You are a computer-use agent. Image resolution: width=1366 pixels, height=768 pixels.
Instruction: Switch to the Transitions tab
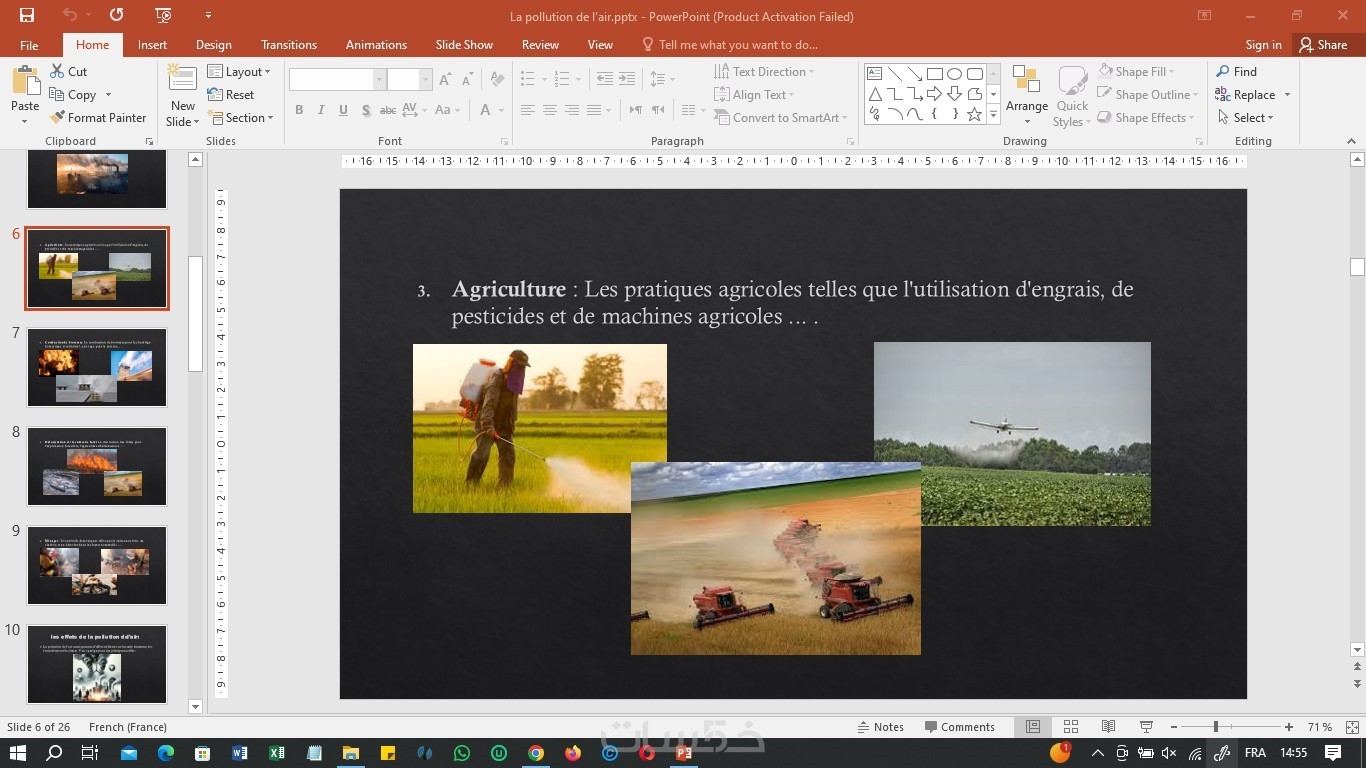click(289, 45)
